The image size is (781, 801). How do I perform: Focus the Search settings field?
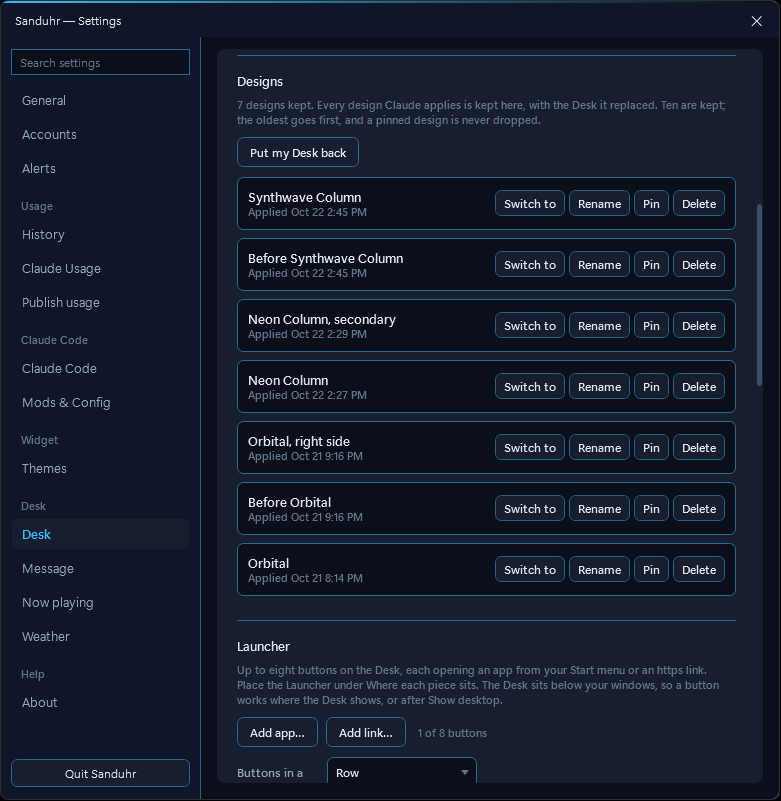pos(100,62)
